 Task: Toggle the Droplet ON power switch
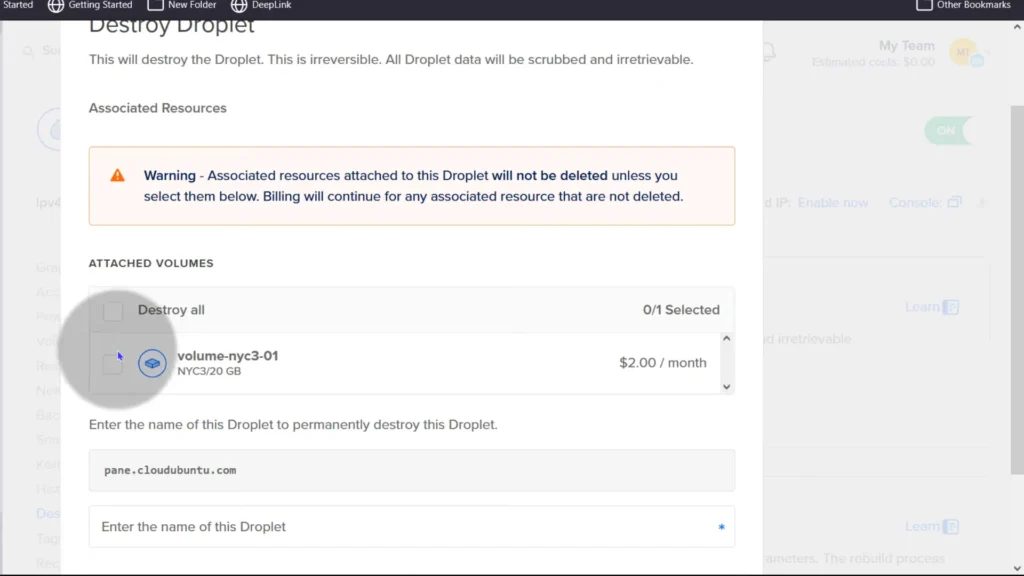click(x=946, y=131)
